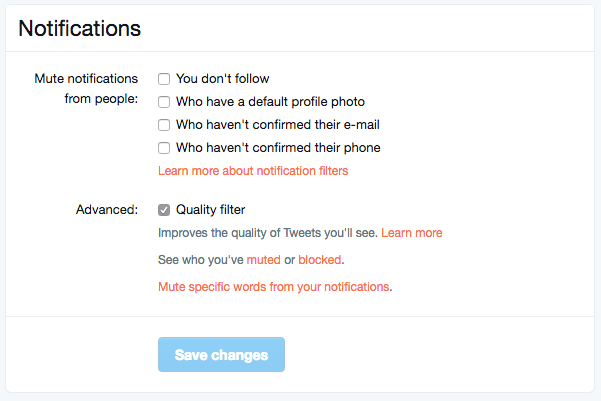Image resolution: width=601 pixels, height=401 pixels.
Task: Check the unconfirmed e-mail mute checkbox
Action: pos(164,125)
